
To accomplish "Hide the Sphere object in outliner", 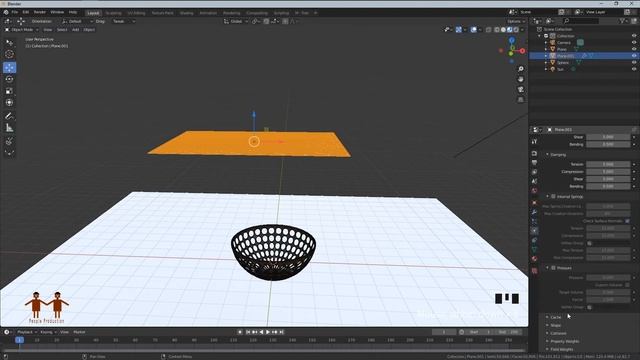I will point(634,62).
